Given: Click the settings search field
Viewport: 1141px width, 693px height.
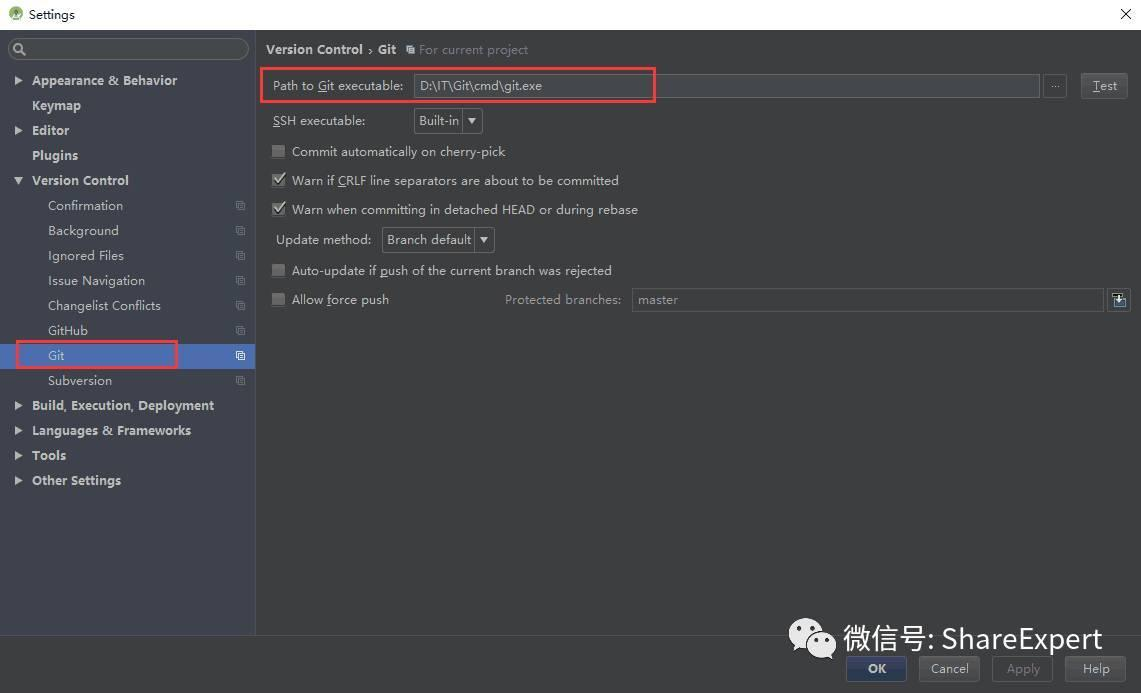Looking at the screenshot, I should pos(128,50).
